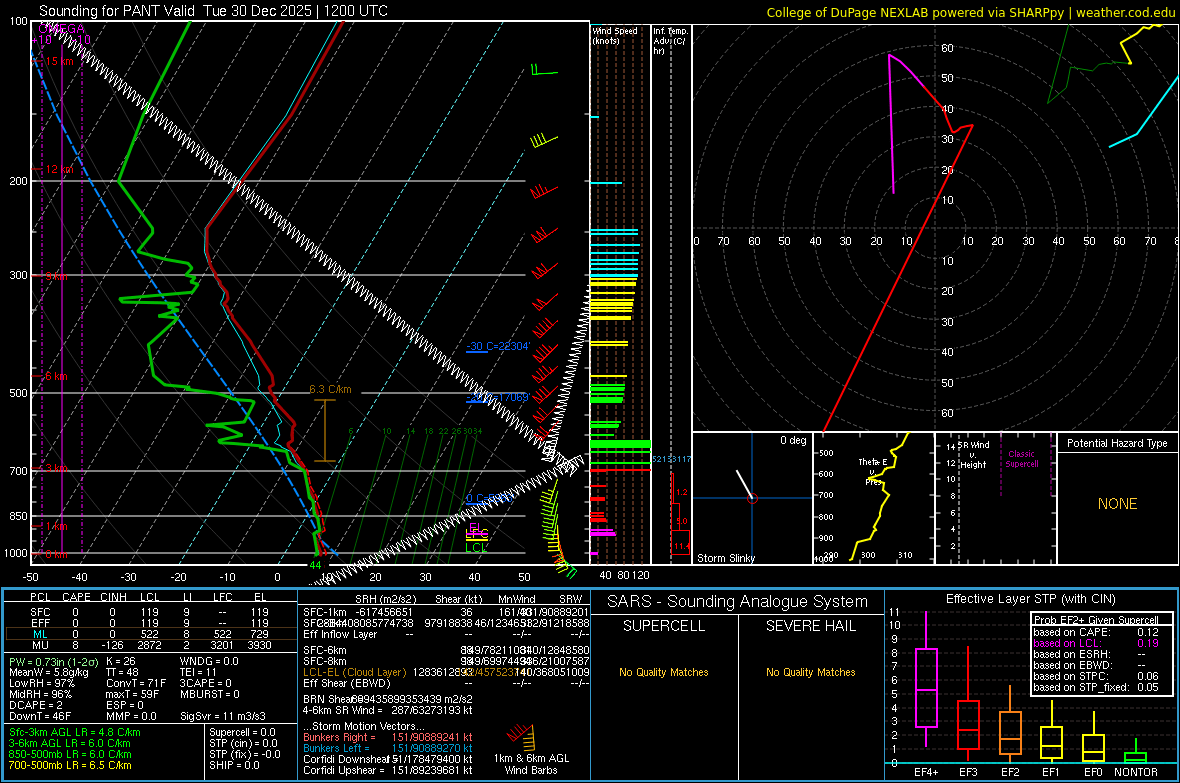Click the Supercell = 0.0 parameter
The image size is (1180, 783).
tap(242, 732)
